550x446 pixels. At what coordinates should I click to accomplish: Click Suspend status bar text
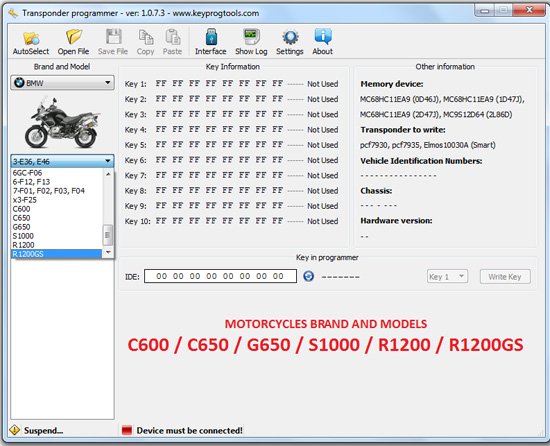click(43, 430)
